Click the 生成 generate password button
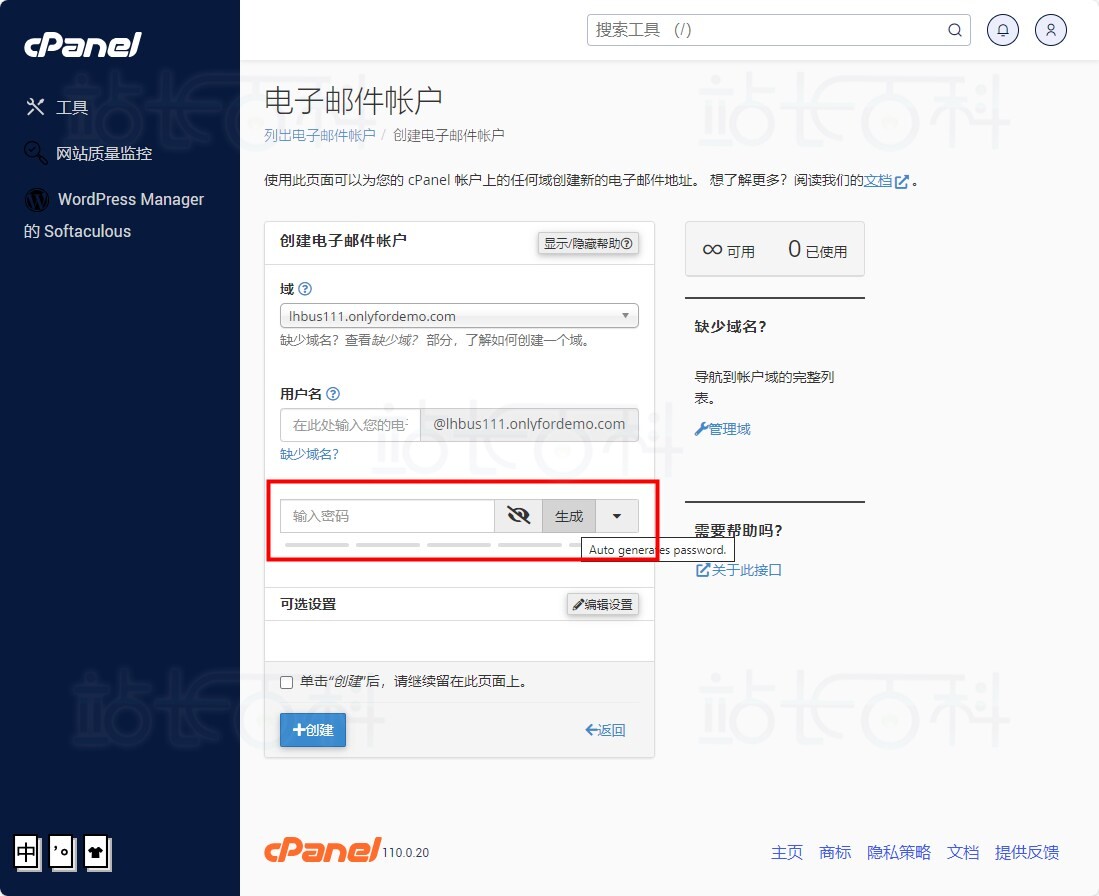The image size is (1099, 896). 568,516
